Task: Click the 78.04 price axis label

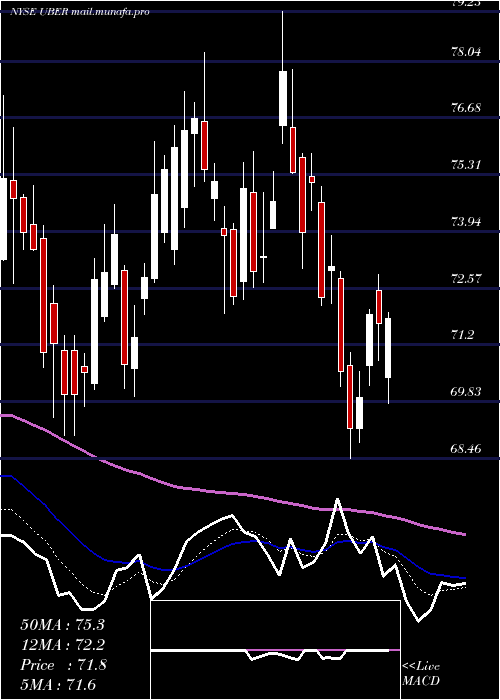Action: [x=466, y=52]
